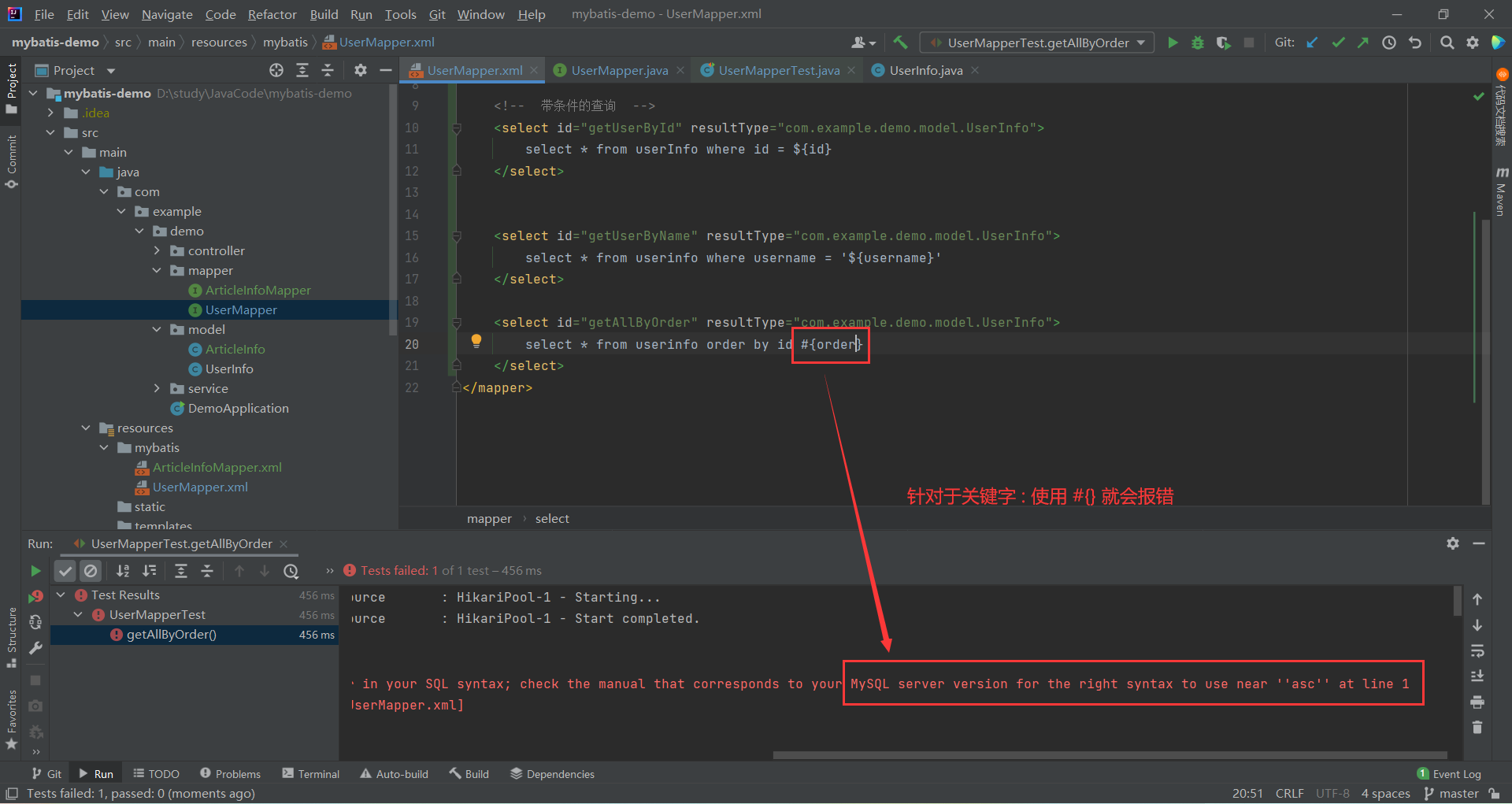Viewport: 1512px width, 804px height.
Task: Open Event Log
Action: pos(1448,774)
